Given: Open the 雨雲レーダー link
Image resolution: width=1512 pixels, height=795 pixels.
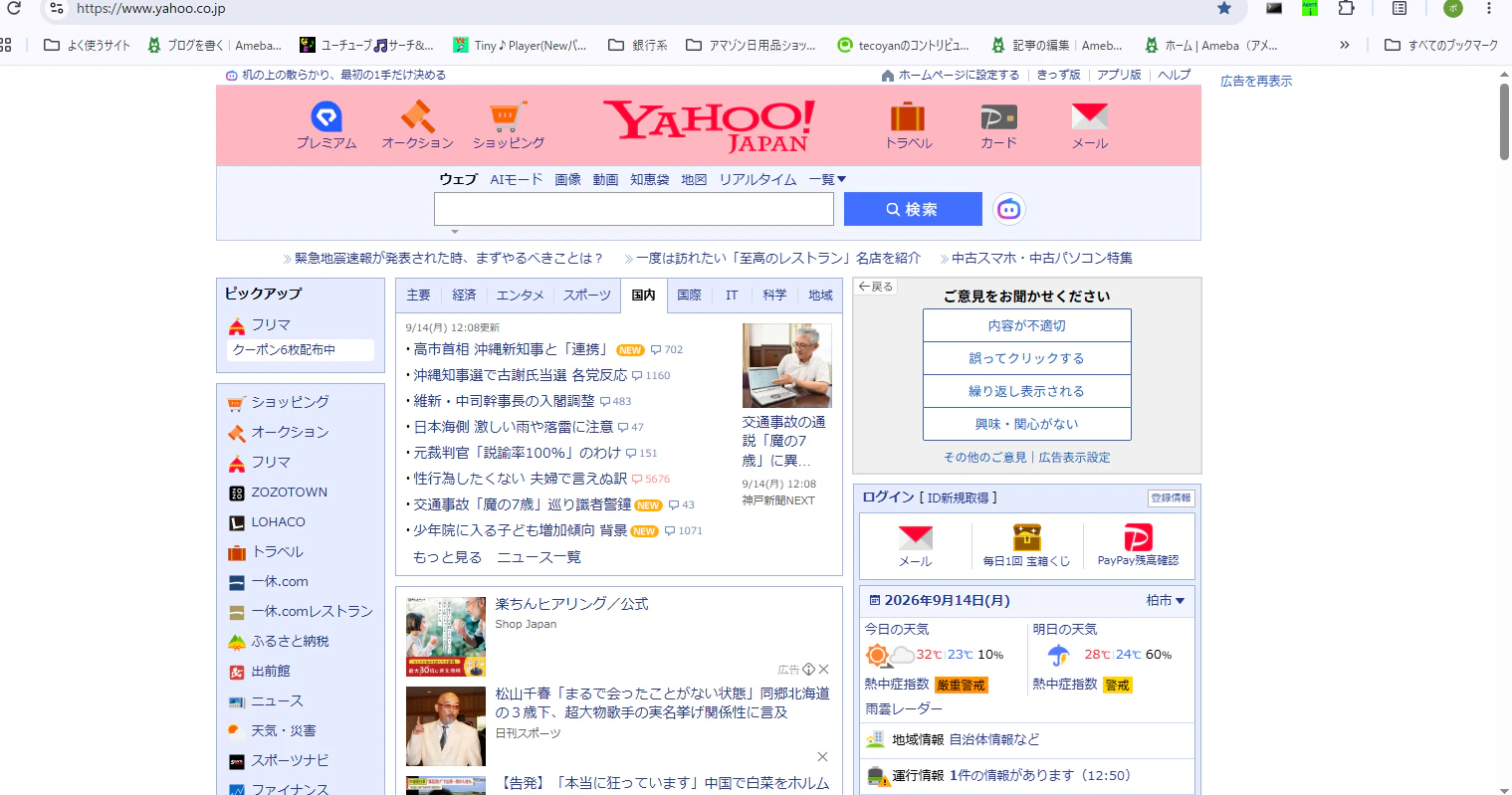Looking at the screenshot, I should click(x=904, y=708).
